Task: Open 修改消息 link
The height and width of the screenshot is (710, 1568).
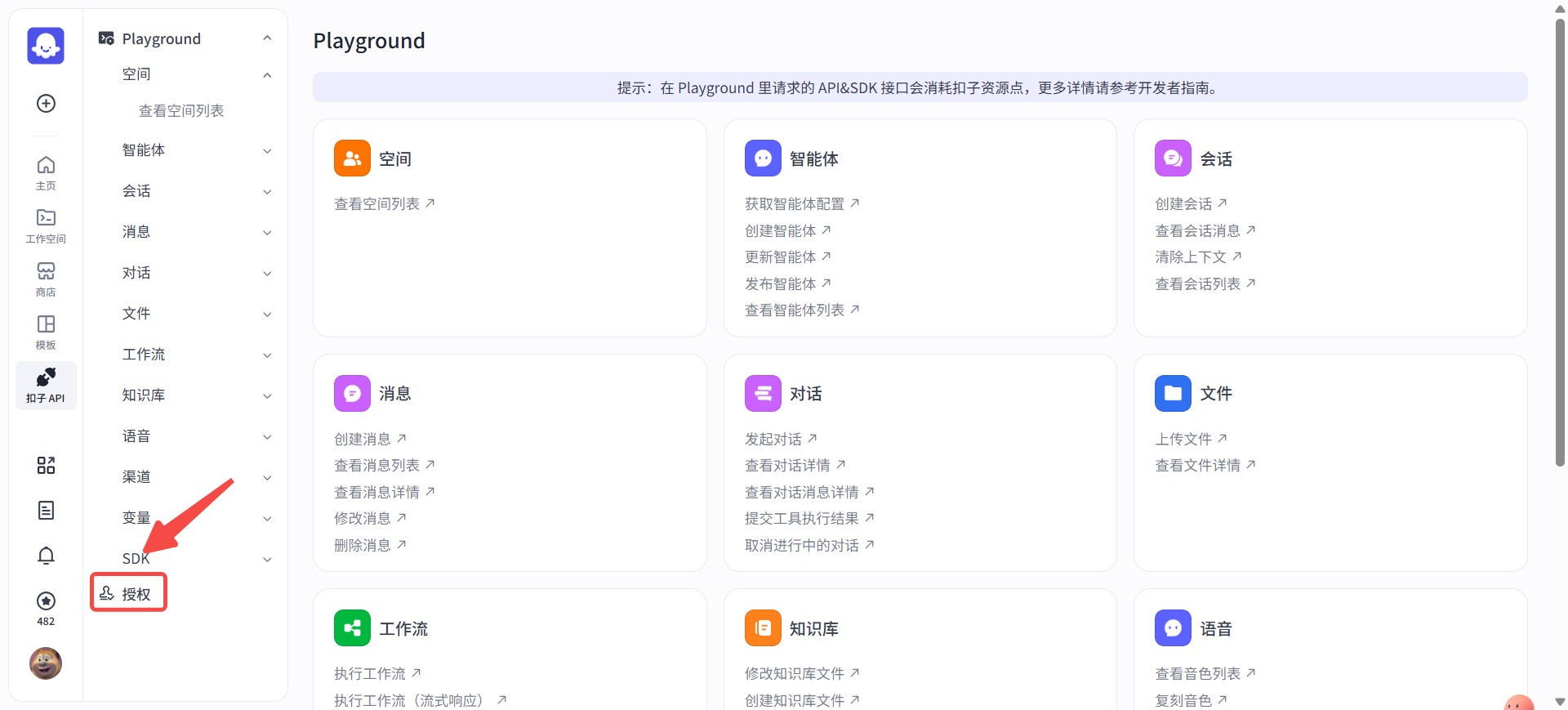Action: 371,518
